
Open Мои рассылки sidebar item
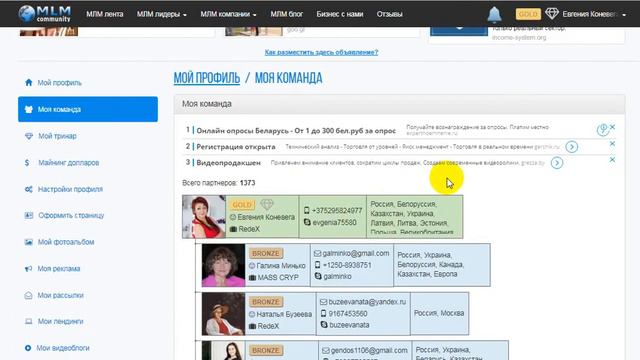60,295
